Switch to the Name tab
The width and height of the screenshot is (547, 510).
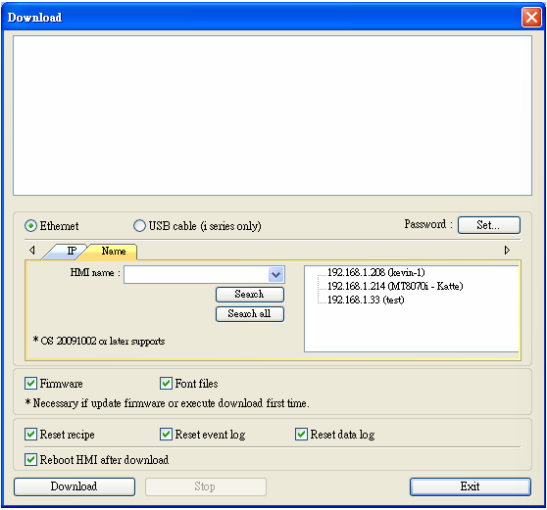[x=113, y=251]
